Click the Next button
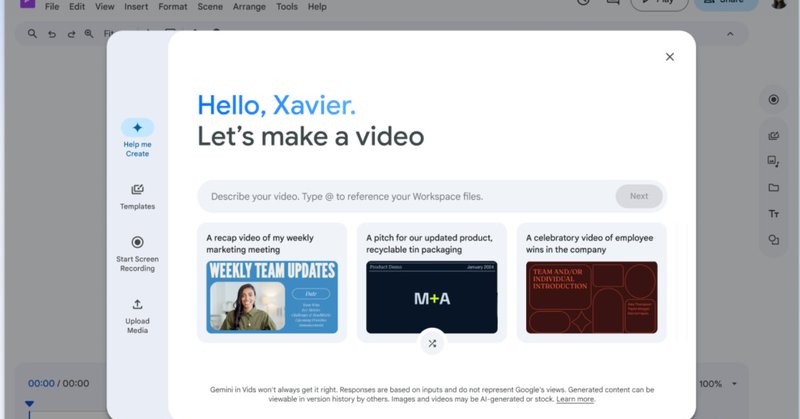 [639, 196]
